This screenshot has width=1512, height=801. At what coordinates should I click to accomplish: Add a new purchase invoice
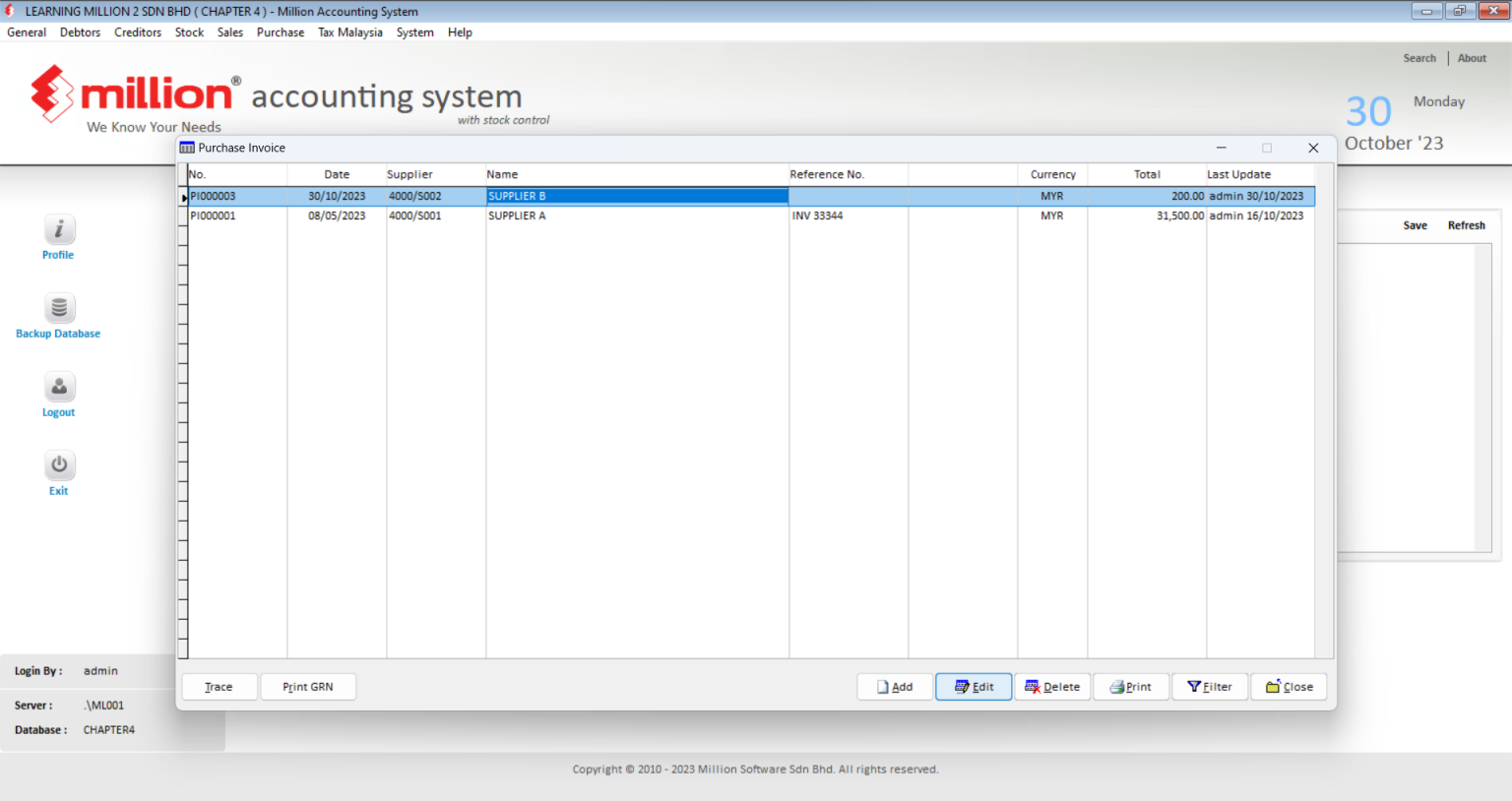[x=895, y=687]
